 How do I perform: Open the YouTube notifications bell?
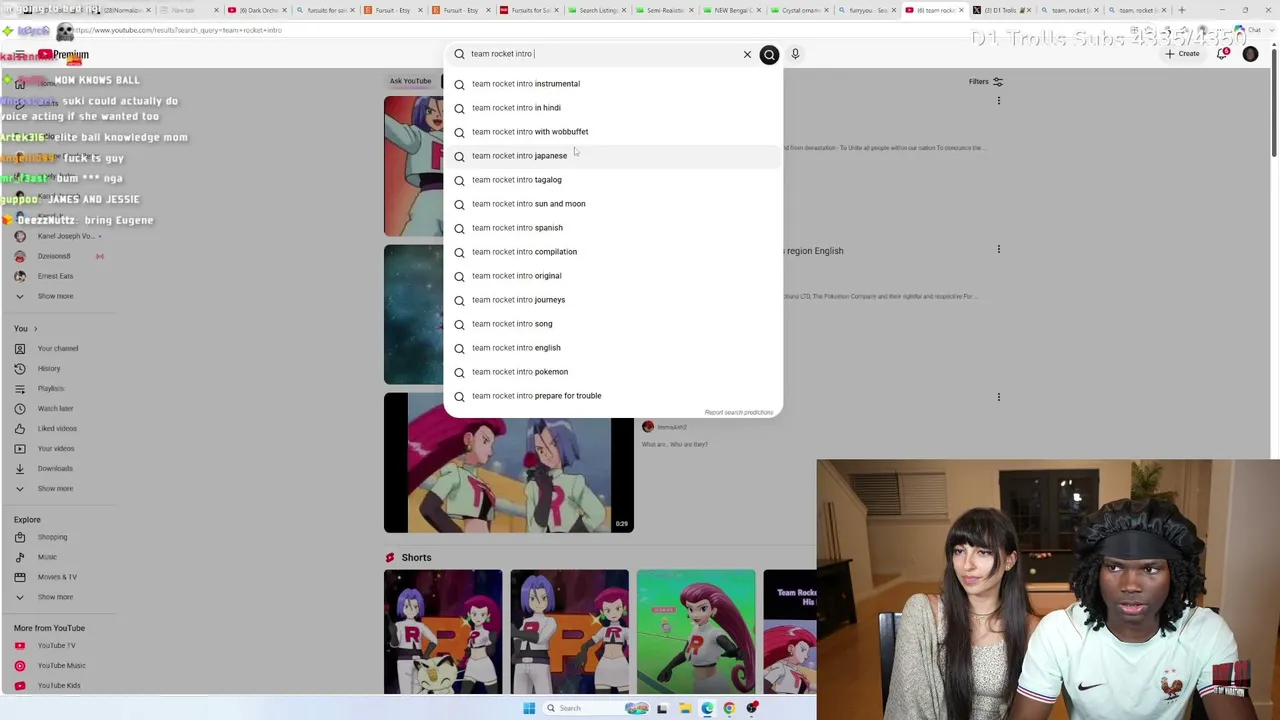click(x=1222, y=54)
